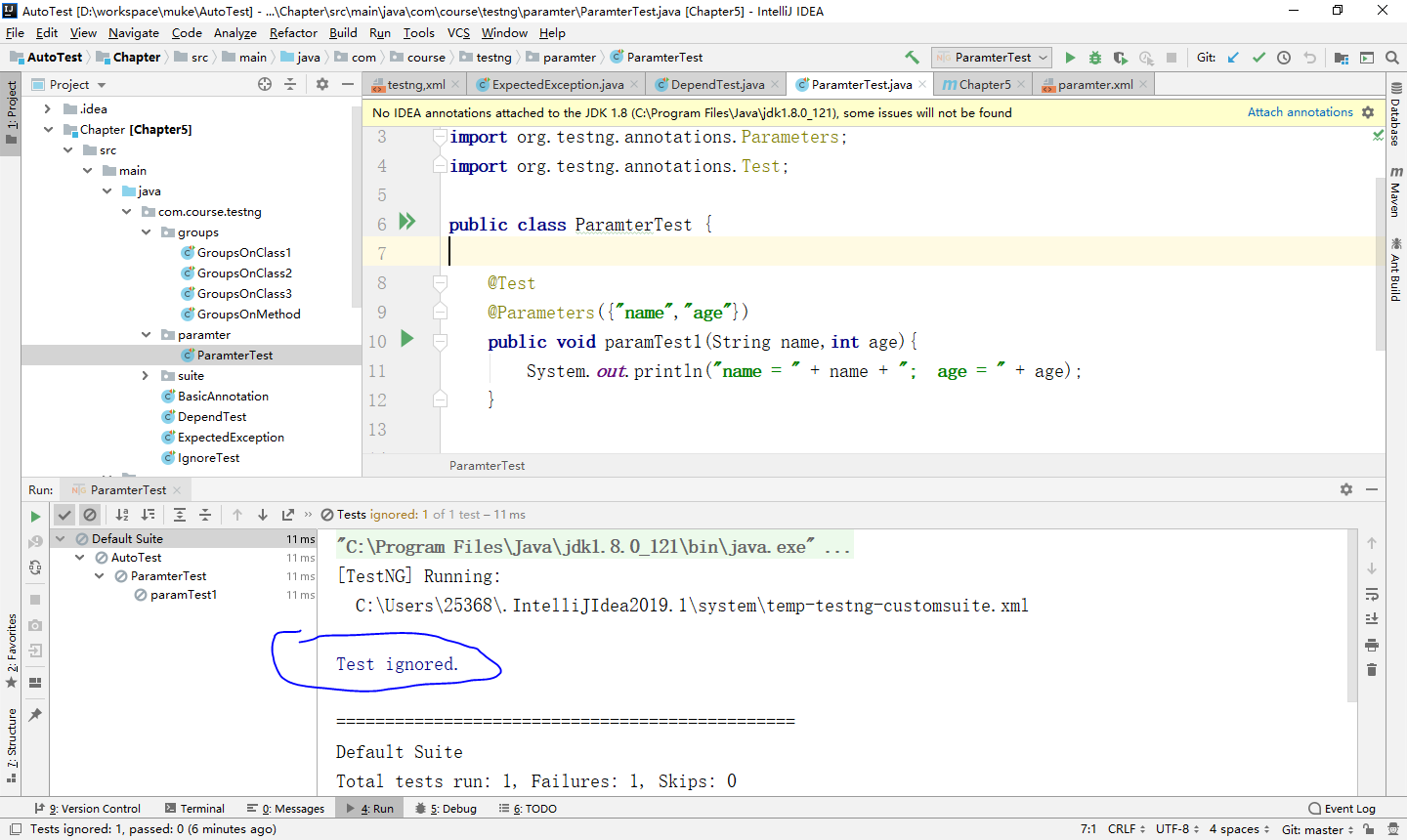Click run test gutter icon at line 10
This screenshot has height=840, width=1407.
407,339
